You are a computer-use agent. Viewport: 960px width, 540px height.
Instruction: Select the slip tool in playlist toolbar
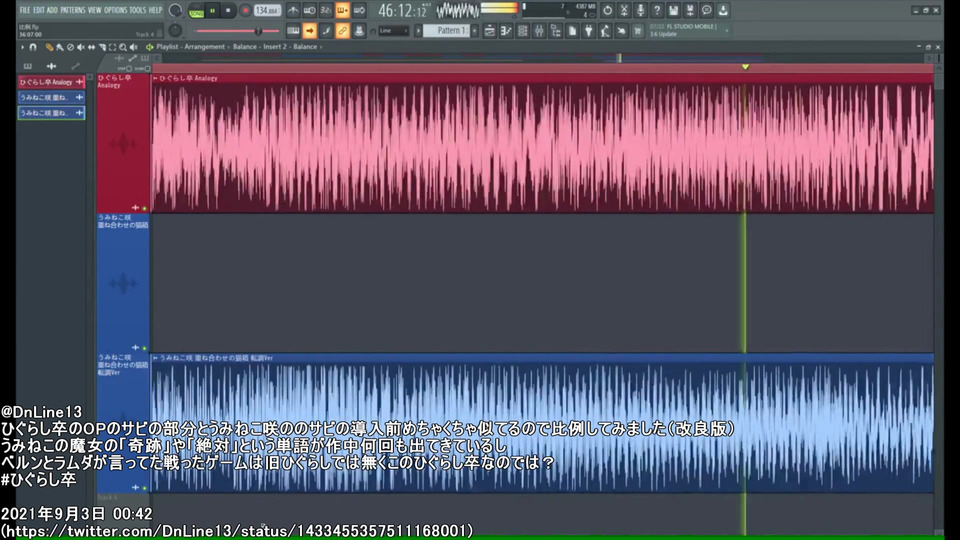(91, 47)
